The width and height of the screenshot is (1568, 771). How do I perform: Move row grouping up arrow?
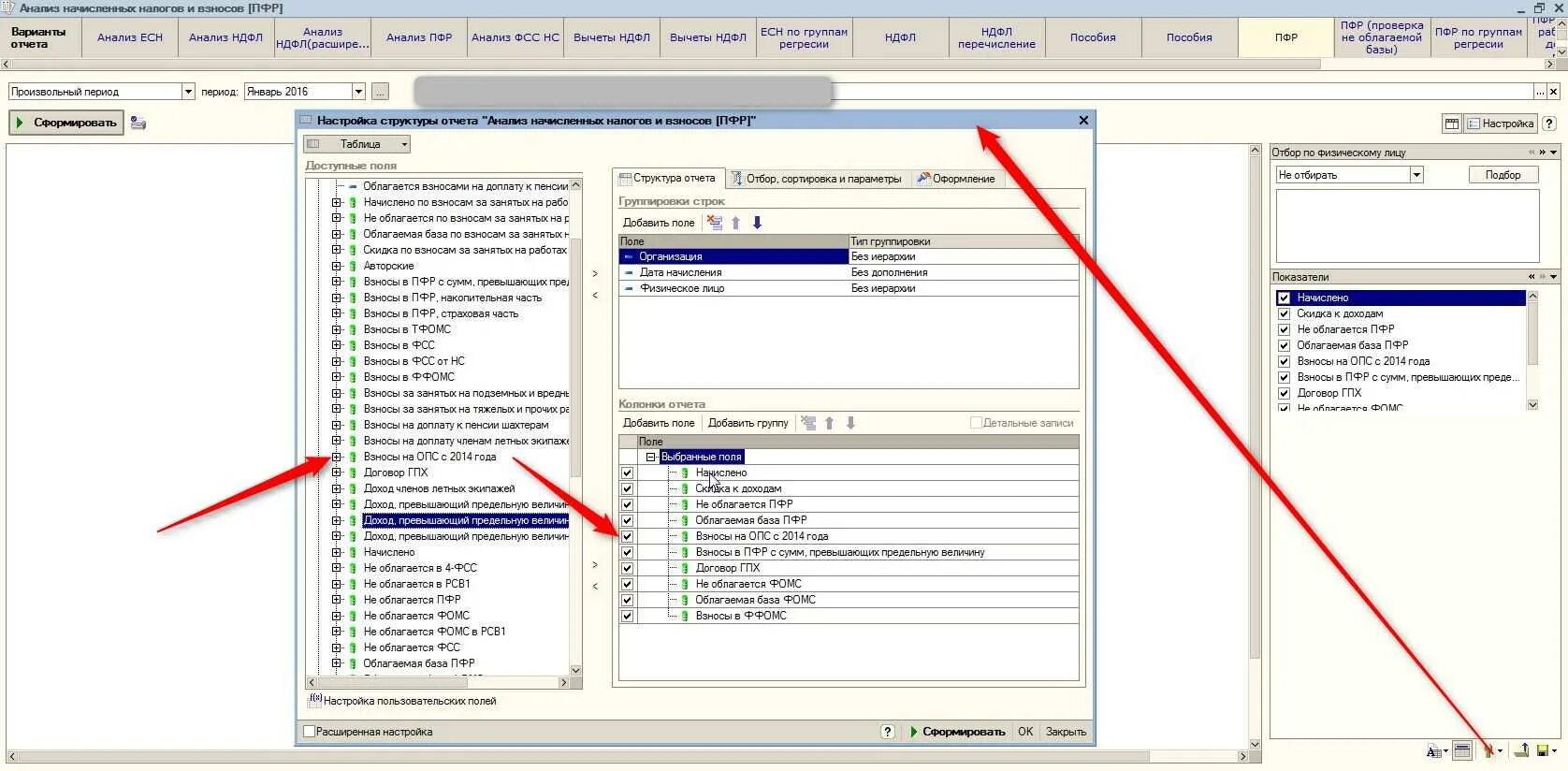(x=736, y=223)
